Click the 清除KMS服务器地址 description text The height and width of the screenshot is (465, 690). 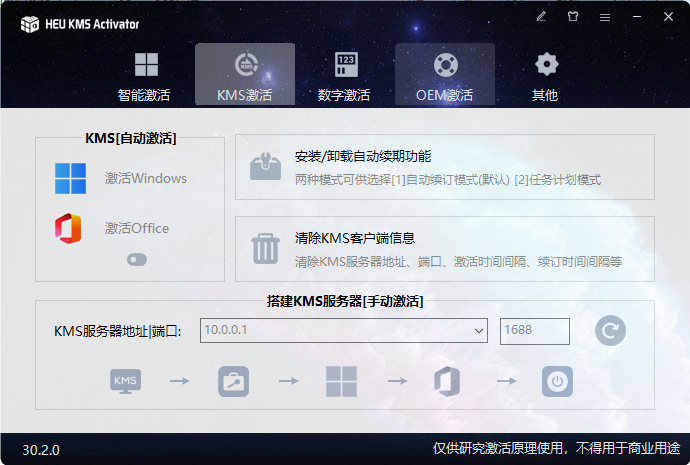(x=458, y=262)
